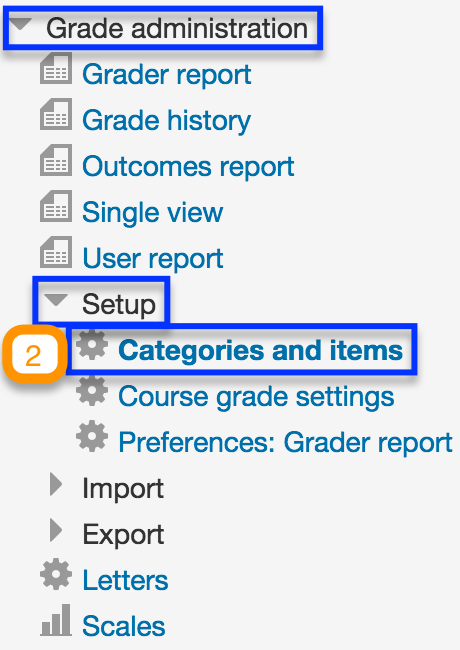Open Categories and items page

click(261, 350)
